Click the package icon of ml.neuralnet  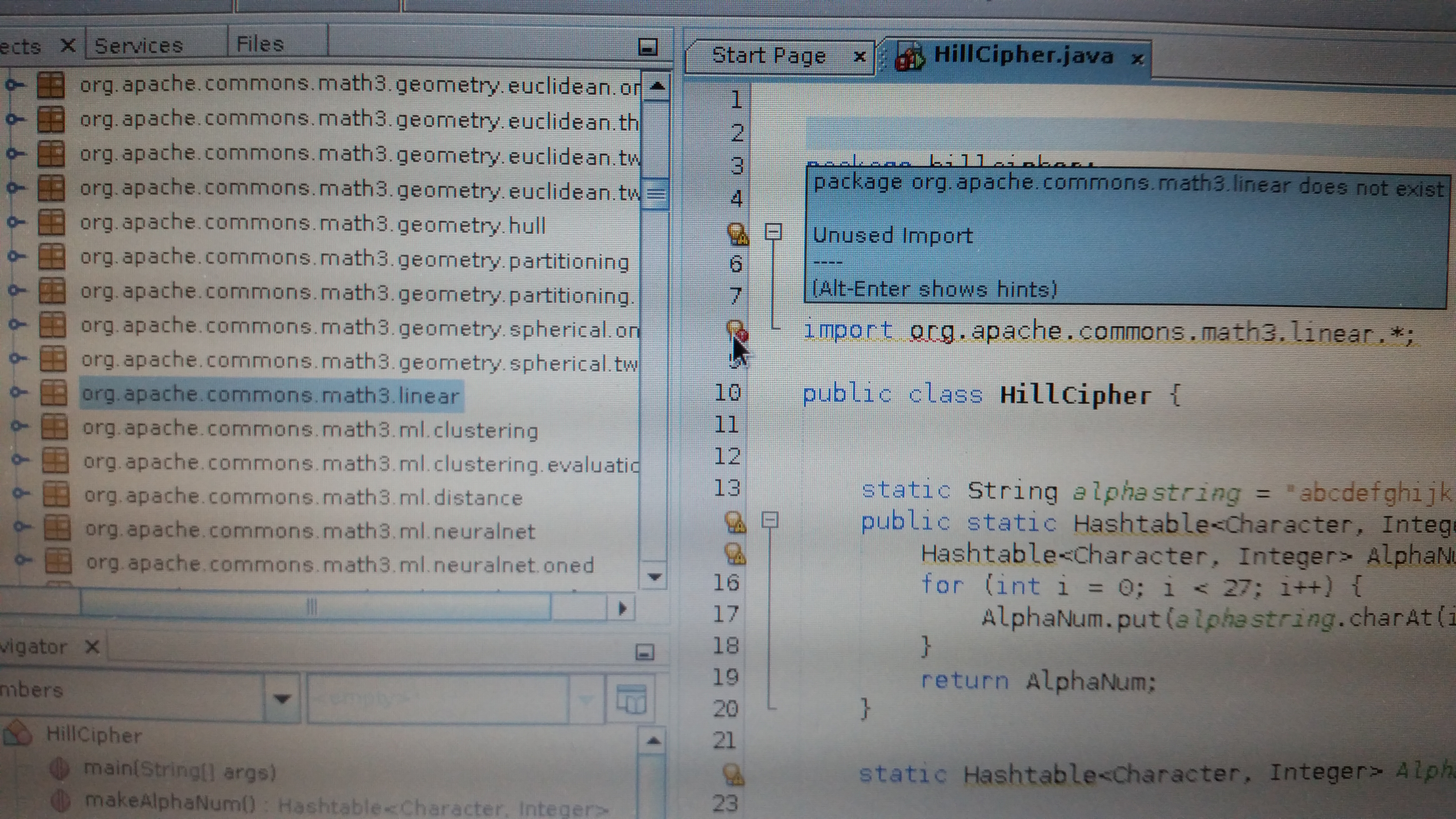pyautogui.click(x=58, y=528)
